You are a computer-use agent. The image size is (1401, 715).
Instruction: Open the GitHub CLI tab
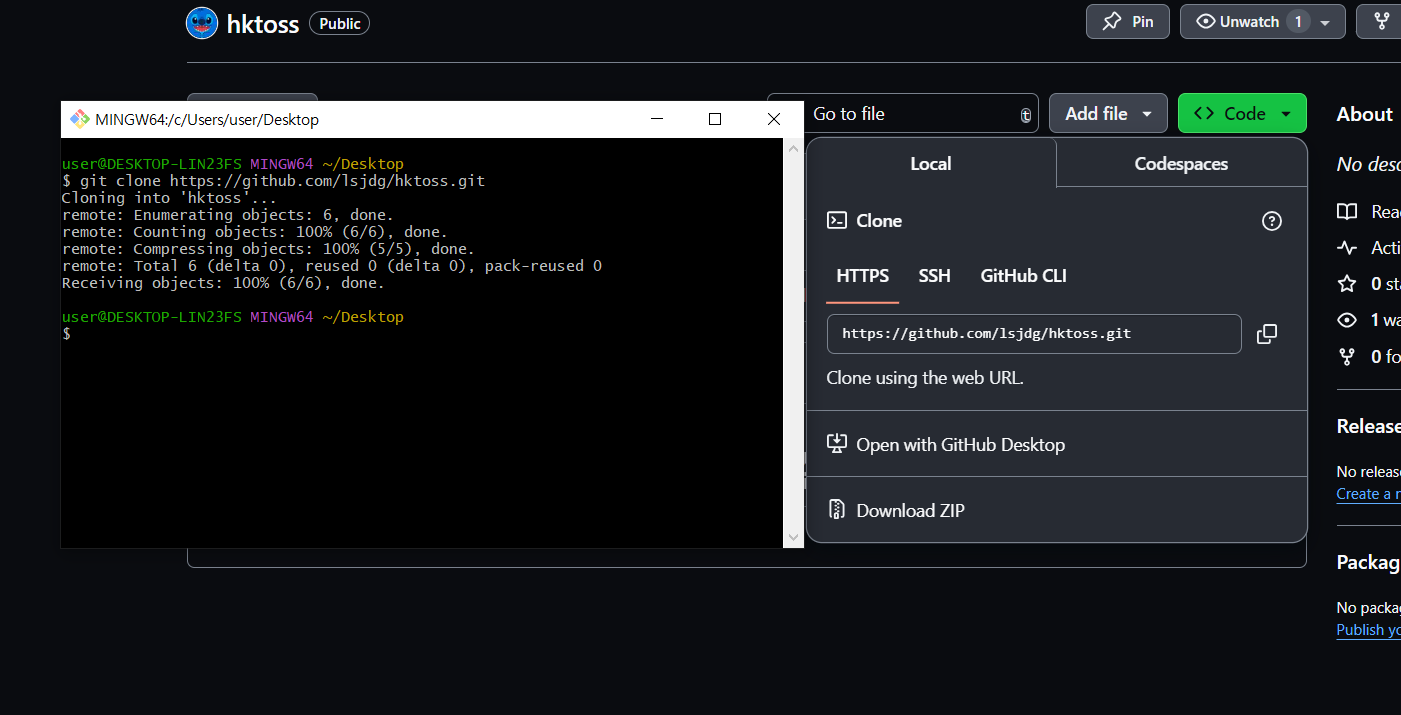tap(1023, 276)
